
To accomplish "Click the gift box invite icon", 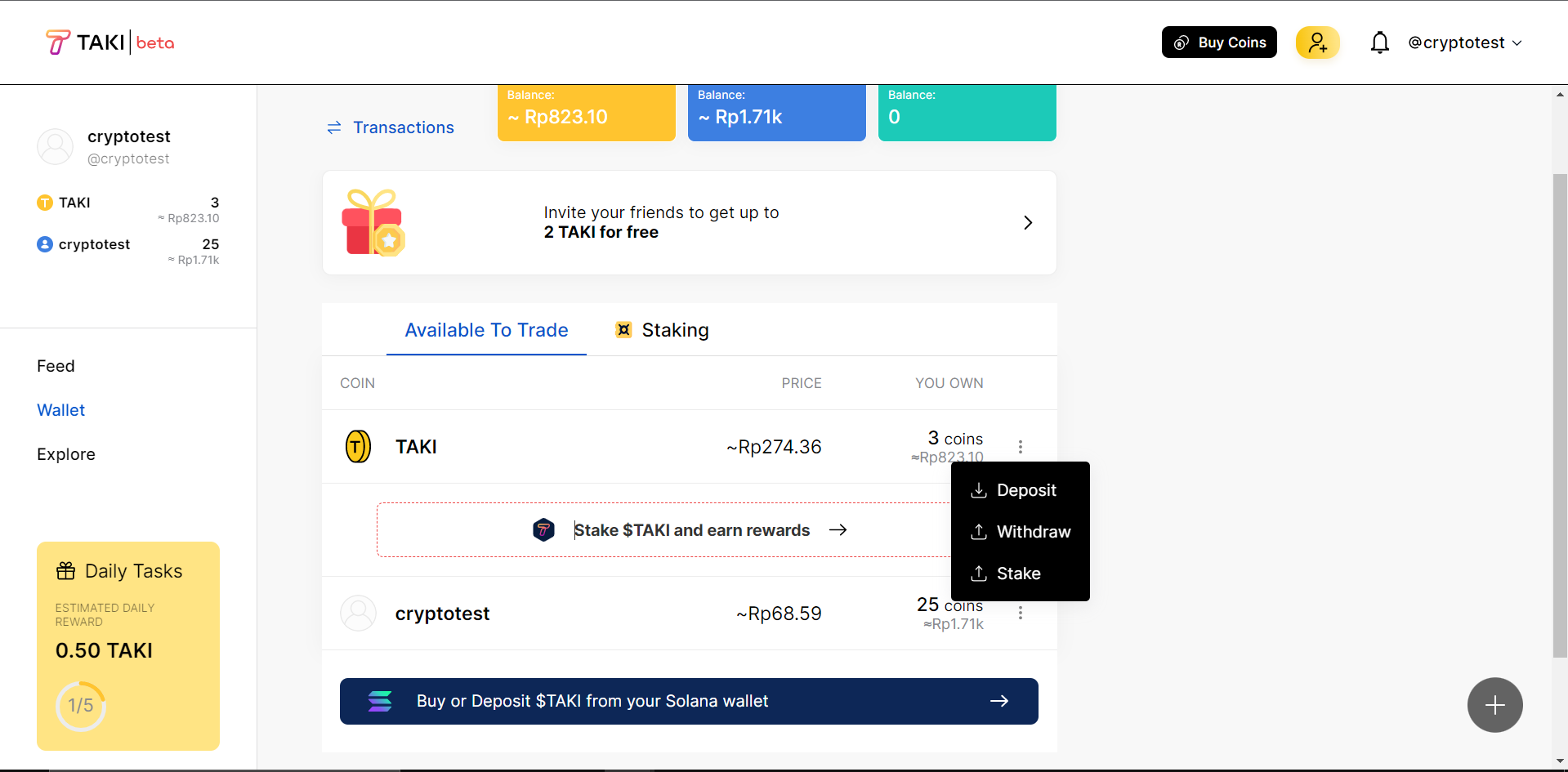I will tap(373, 222).
